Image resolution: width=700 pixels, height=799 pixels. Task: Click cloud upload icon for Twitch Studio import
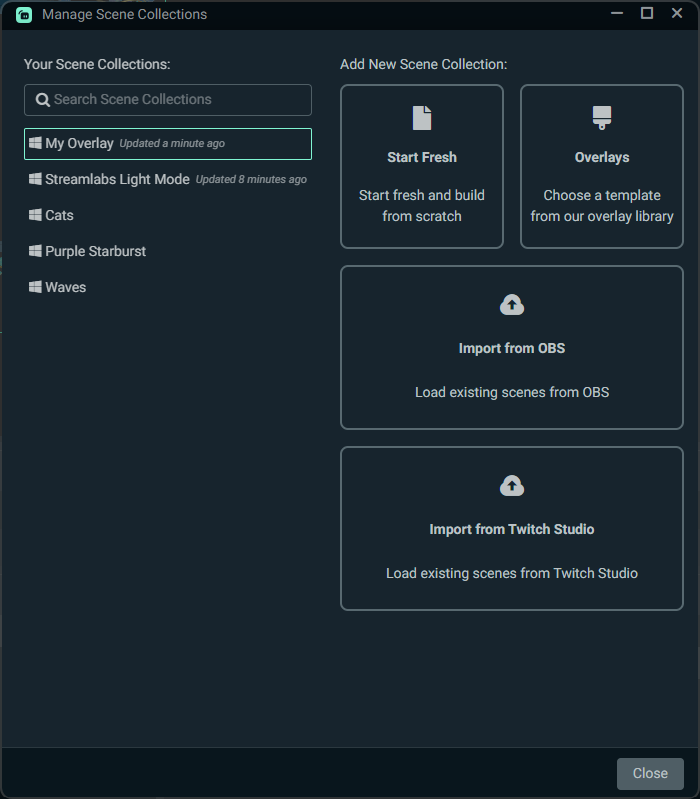(x=512, y=486)
